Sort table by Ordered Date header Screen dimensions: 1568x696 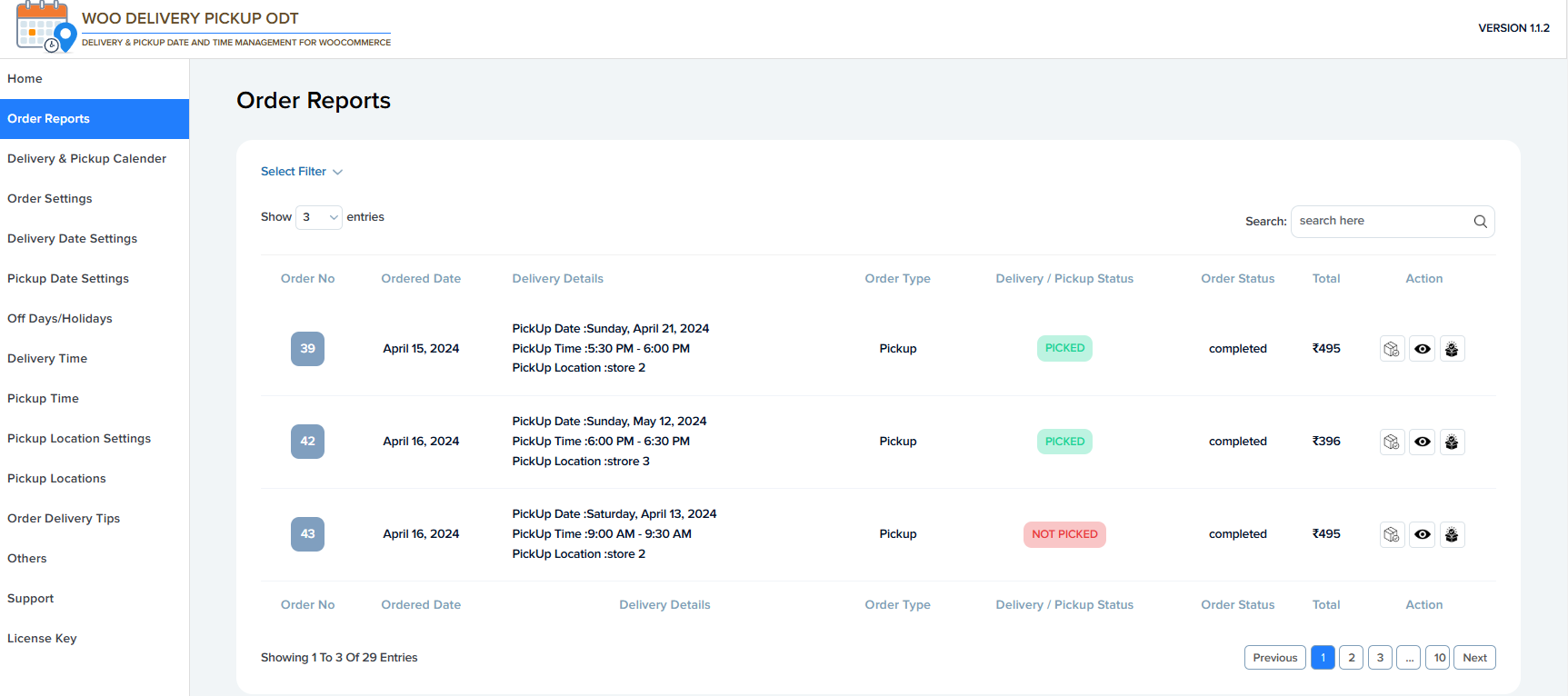pyautogui.click(x=421, y=279)
